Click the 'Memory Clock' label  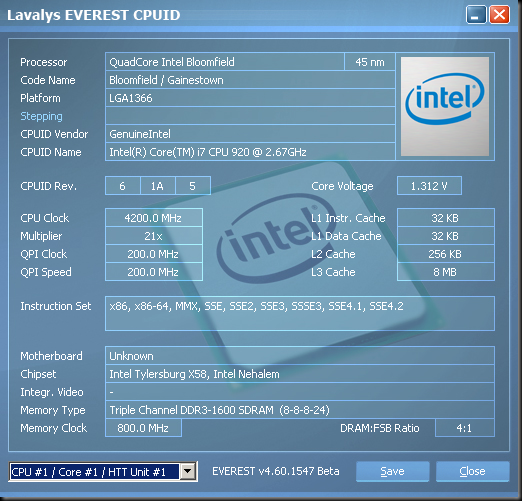pyautogui.click(x=53, y=428)
